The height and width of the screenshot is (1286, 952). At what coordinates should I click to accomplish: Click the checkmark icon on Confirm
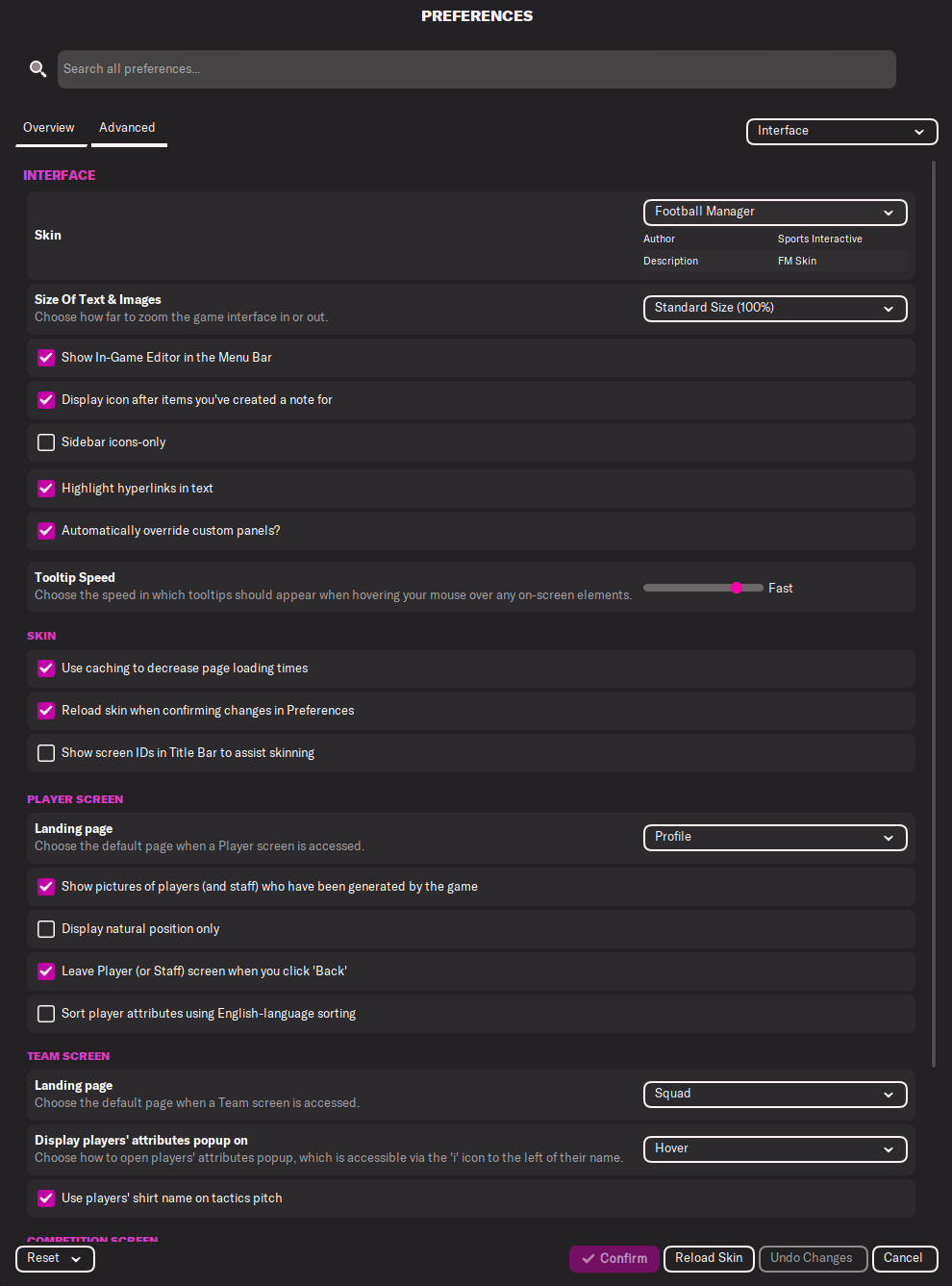[x=589, y=1258]
